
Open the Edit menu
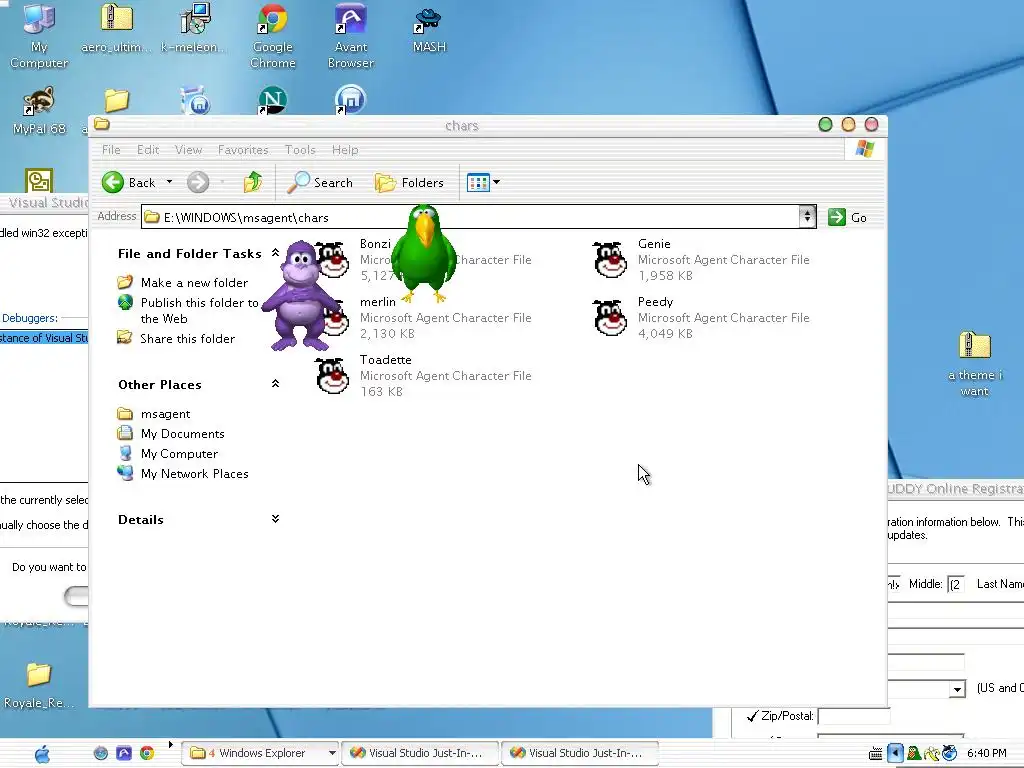[148, 150]
